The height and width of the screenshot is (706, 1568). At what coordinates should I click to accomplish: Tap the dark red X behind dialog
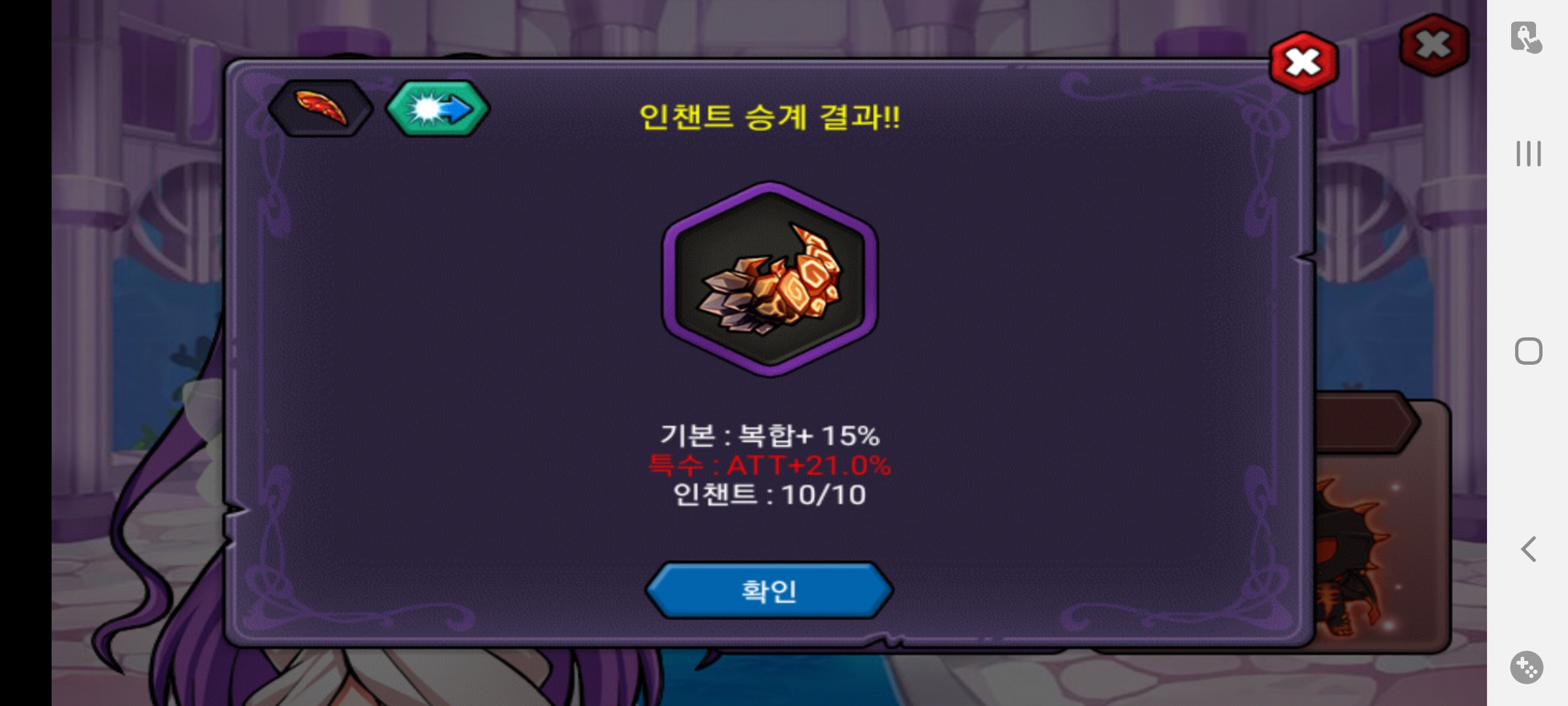(1434, 44)
